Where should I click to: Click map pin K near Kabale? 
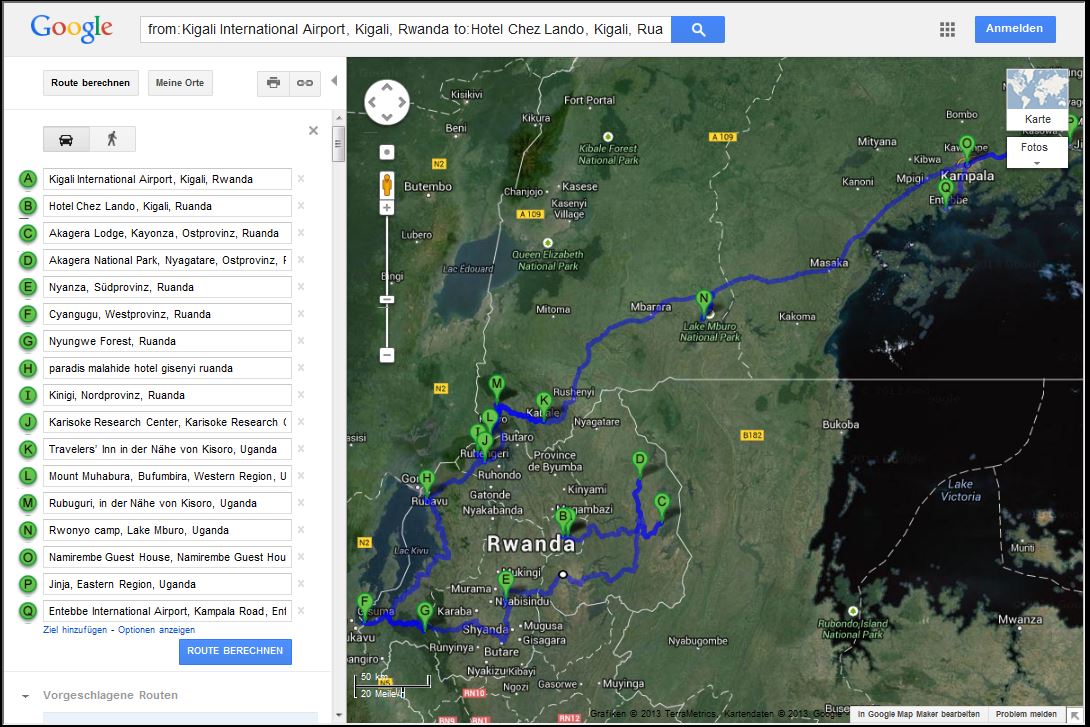point(544,404)
